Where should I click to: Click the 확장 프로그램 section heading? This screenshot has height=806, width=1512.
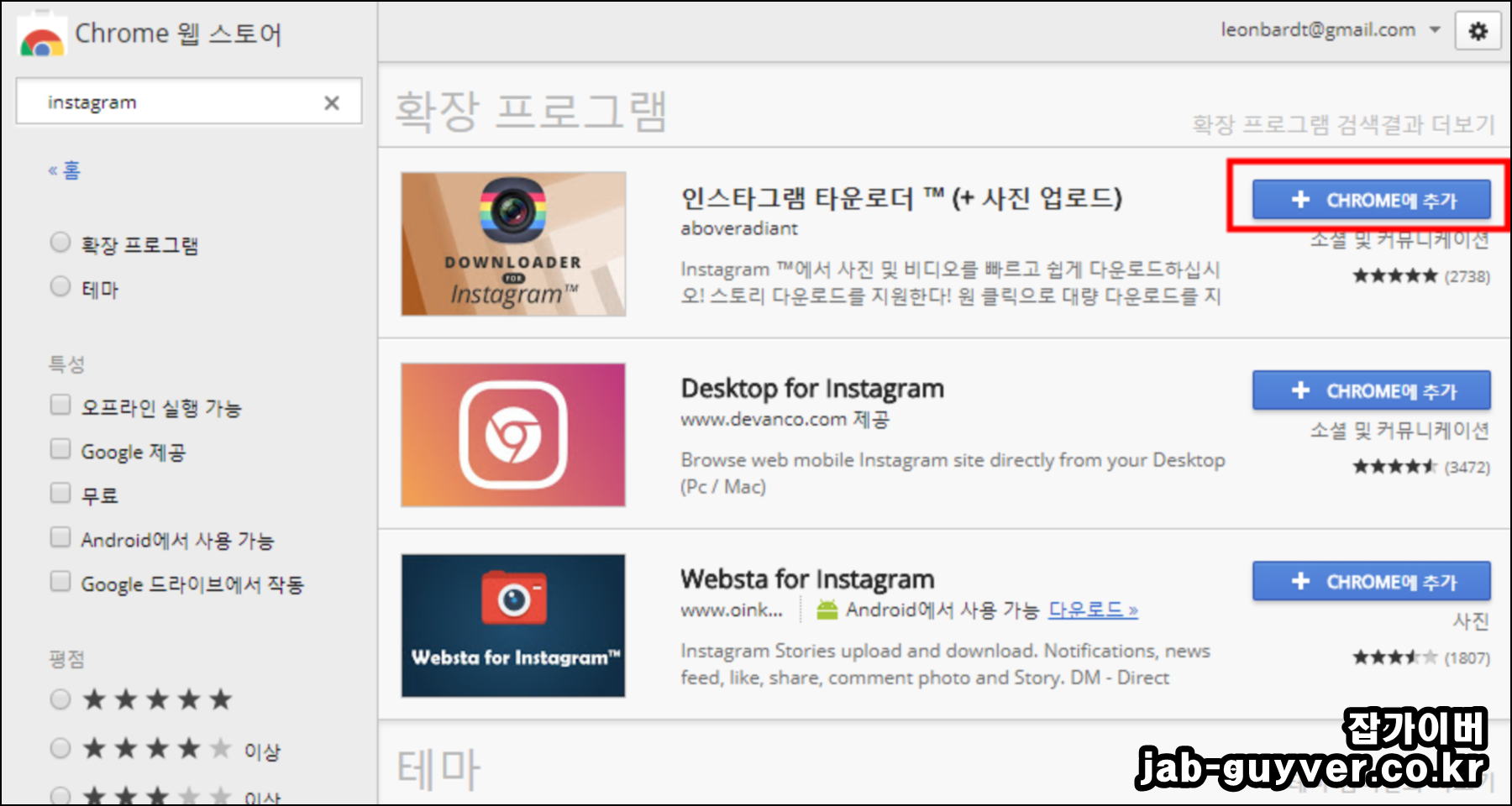pos(530,111)
